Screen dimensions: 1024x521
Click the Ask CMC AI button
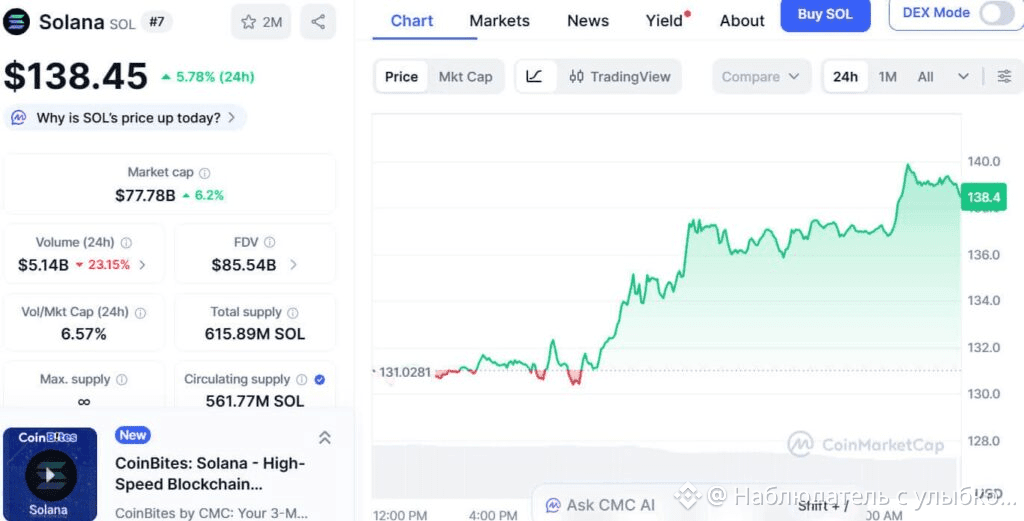click(603, 505)
